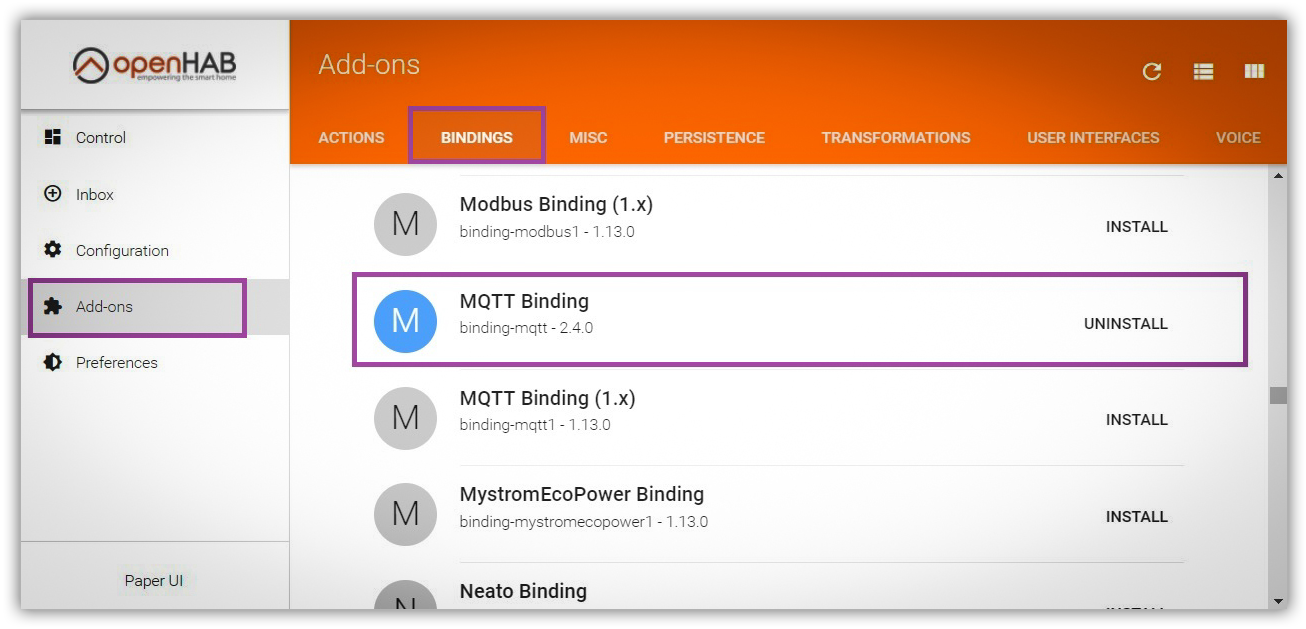Screen dimensions: 1306x629
Task: Click the Preferences brightness icon
Action: pyautogui.click(x=53, y=362)
